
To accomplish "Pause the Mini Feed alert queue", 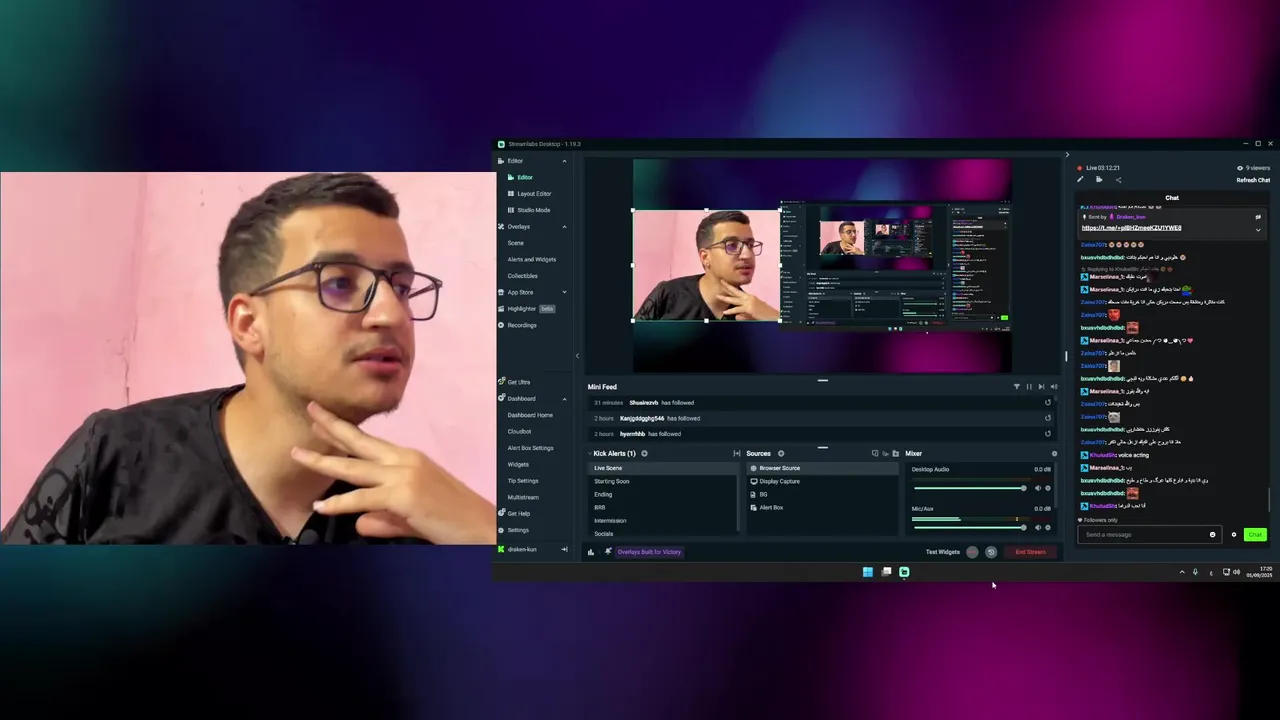I will (x=1029, y=387).
